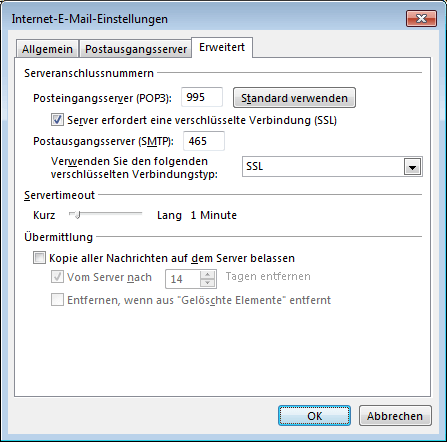Open the encryption type dropdown arrow
447x442 pixels.
click(412, 166)
